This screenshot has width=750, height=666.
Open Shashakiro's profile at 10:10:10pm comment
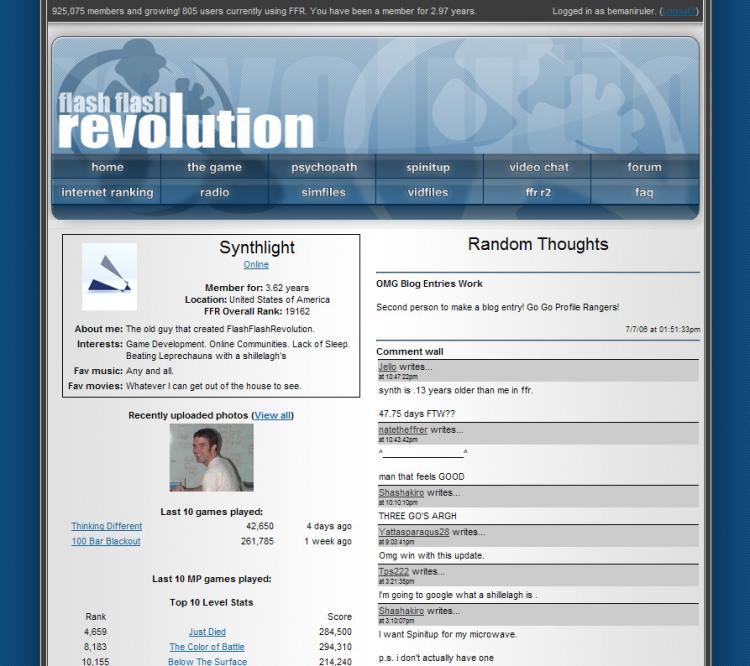click(x=401, y=492)
